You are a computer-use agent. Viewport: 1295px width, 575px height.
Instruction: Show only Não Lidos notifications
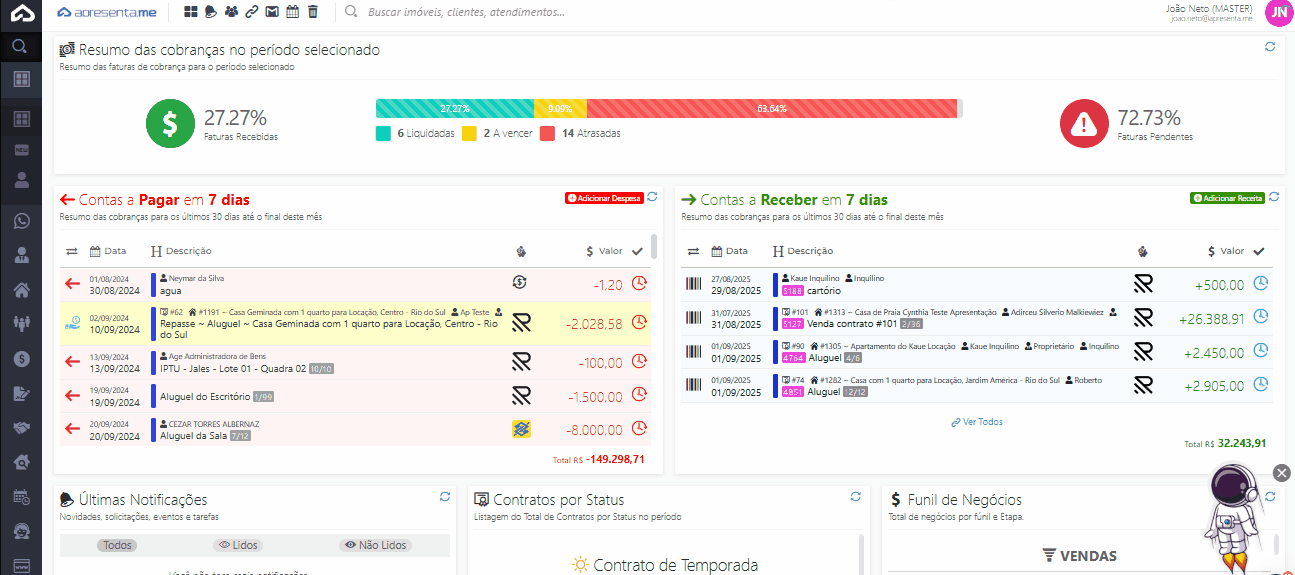375,545
